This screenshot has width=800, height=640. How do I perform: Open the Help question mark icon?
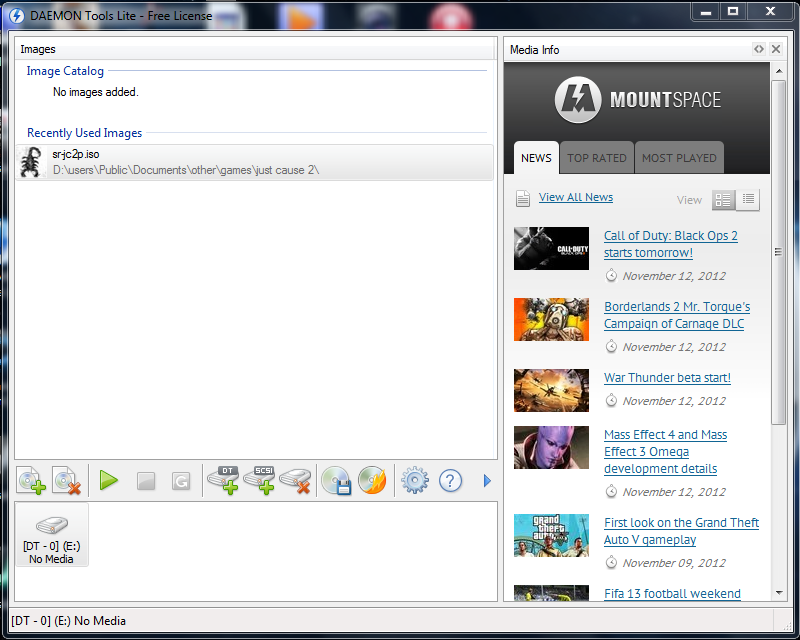[451, 481]
